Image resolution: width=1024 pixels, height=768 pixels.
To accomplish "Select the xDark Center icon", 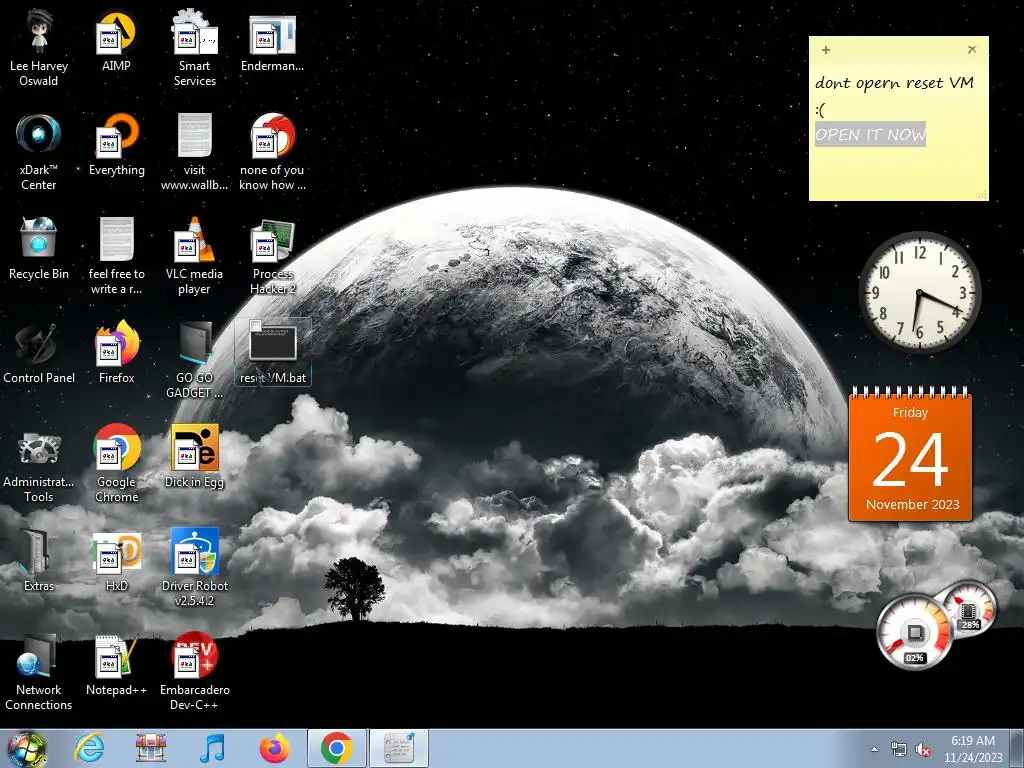I will [39, 153].
